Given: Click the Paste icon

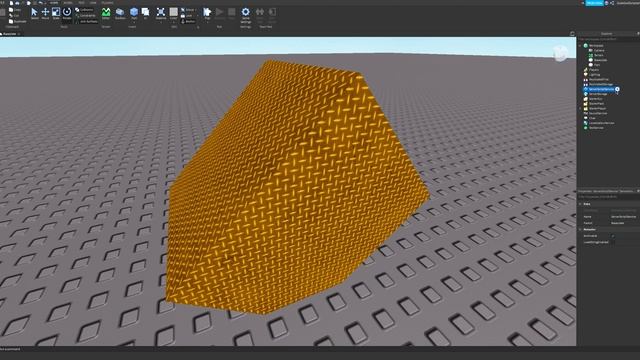Looking at the screenshot, I should pos(3,12).
